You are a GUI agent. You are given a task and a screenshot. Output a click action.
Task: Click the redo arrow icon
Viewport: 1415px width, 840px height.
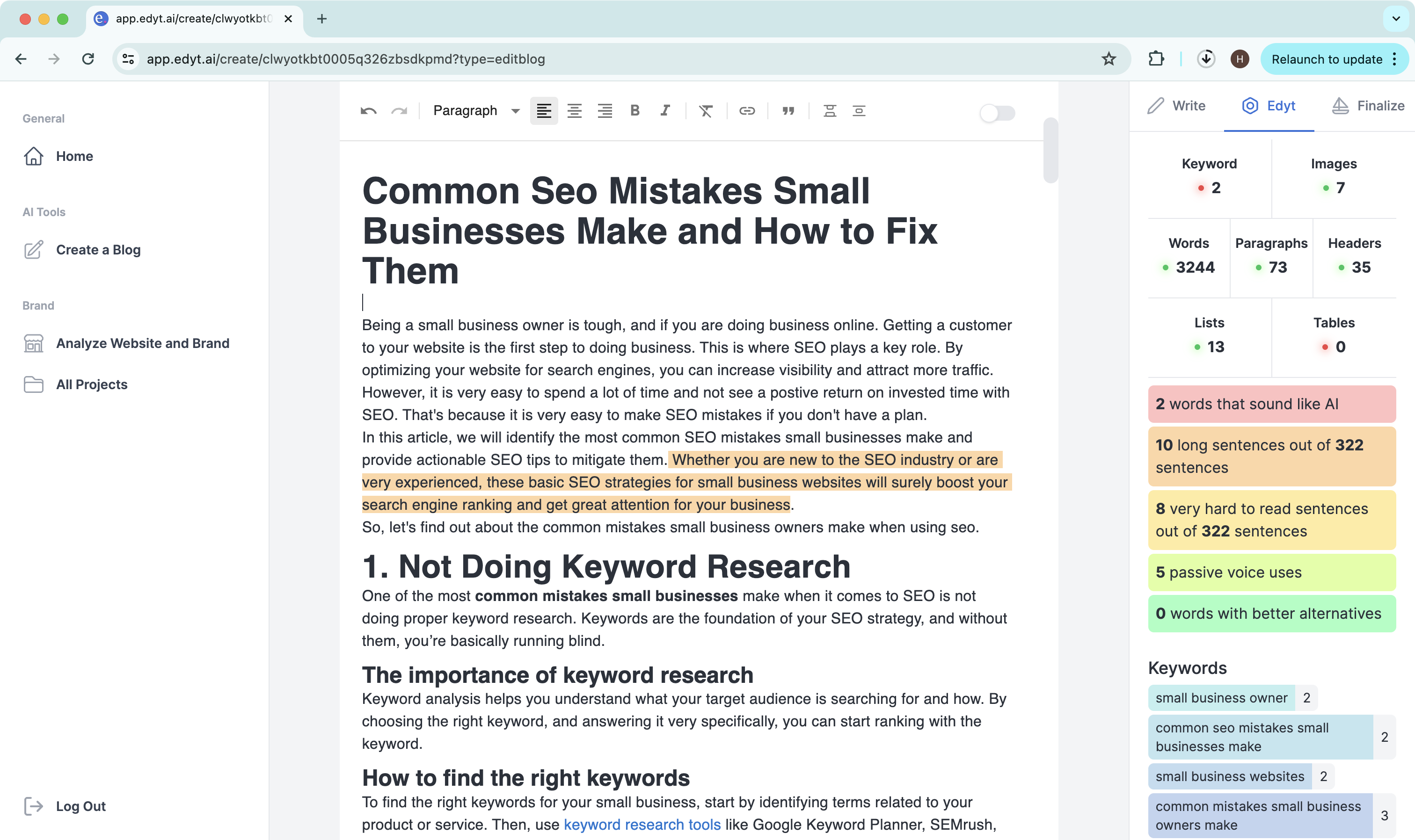(399, 111)
